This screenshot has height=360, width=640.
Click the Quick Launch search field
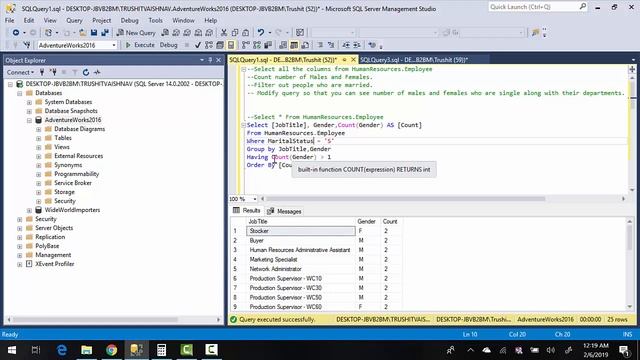pyautogui.click(x=534, y=7)
